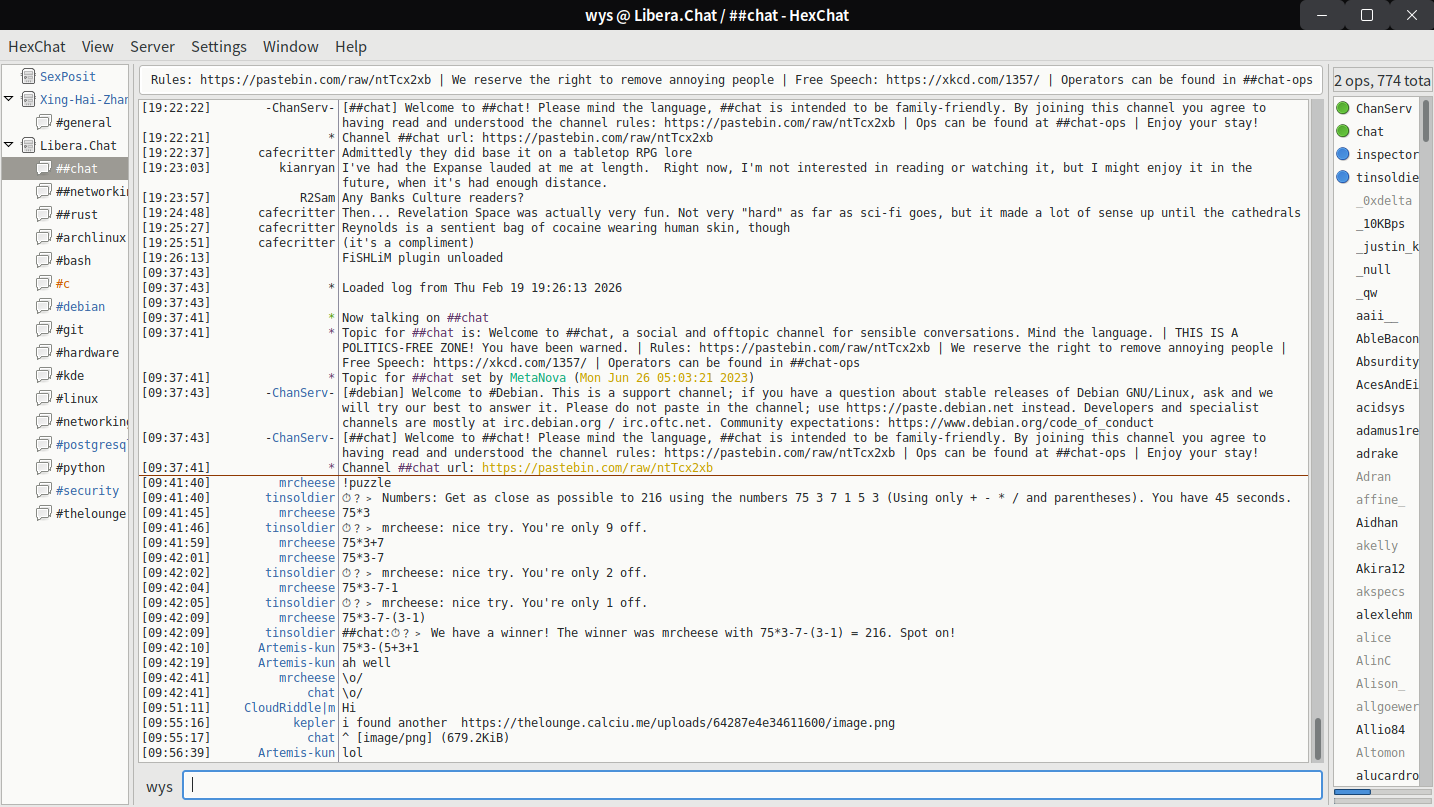Open the Server menu
The width and height of the screenshot is (1434, 807).
[152, 47]
